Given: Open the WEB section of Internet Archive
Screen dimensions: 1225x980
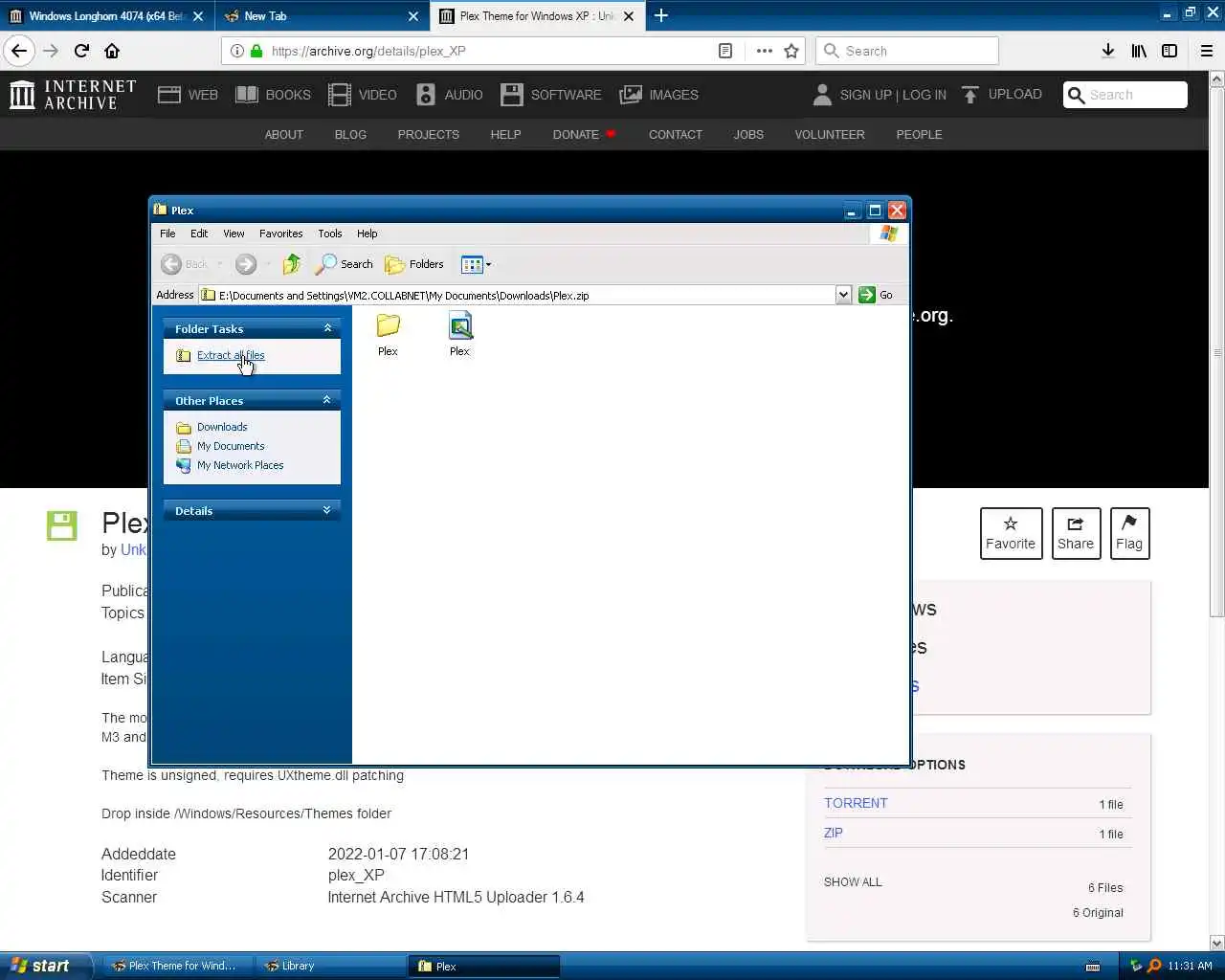Looking at the screenshot, I should click(188, 95).
